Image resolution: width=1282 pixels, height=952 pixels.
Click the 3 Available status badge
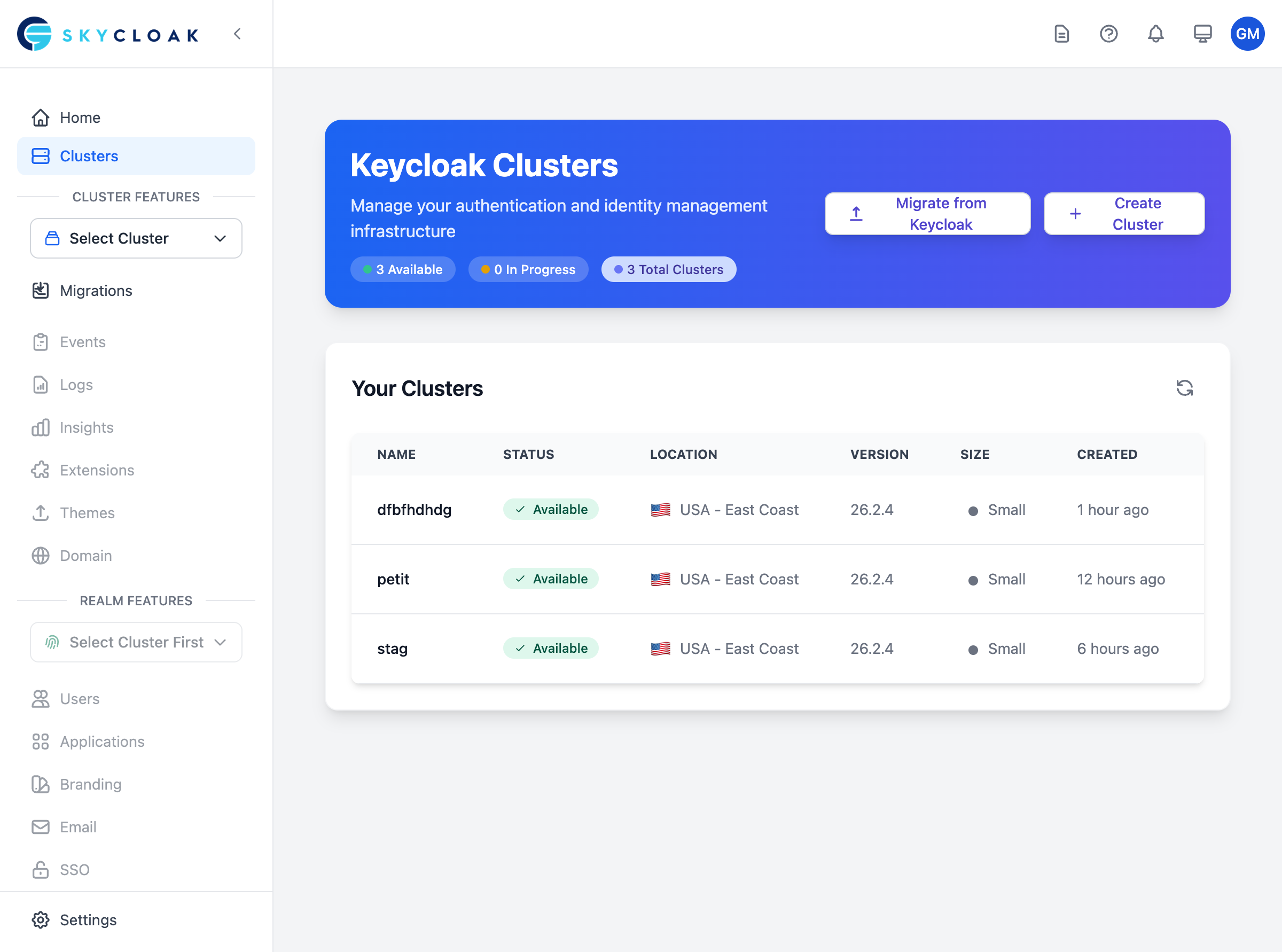point(403,269)
